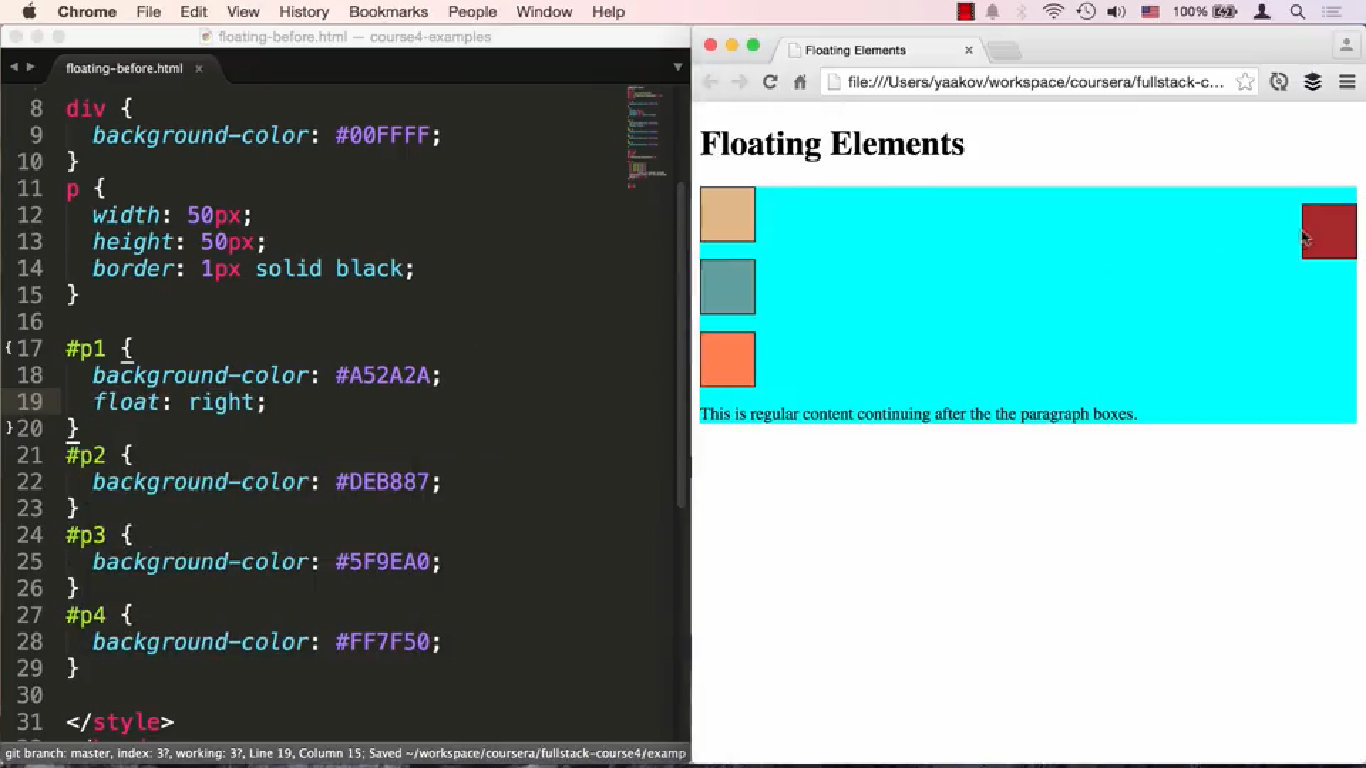This screenshot has width=1366, height=768.
Task: Collapse the code fold at line 17
Action: tap(7, 348)
